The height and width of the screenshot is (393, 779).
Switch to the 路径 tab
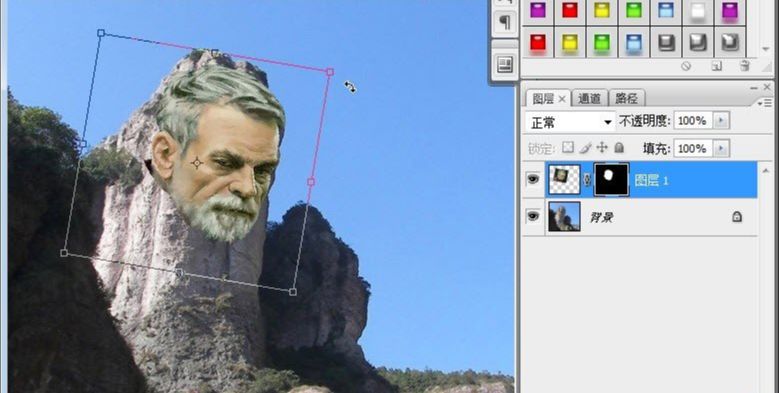pyautogui.click(x=626, y=98)
